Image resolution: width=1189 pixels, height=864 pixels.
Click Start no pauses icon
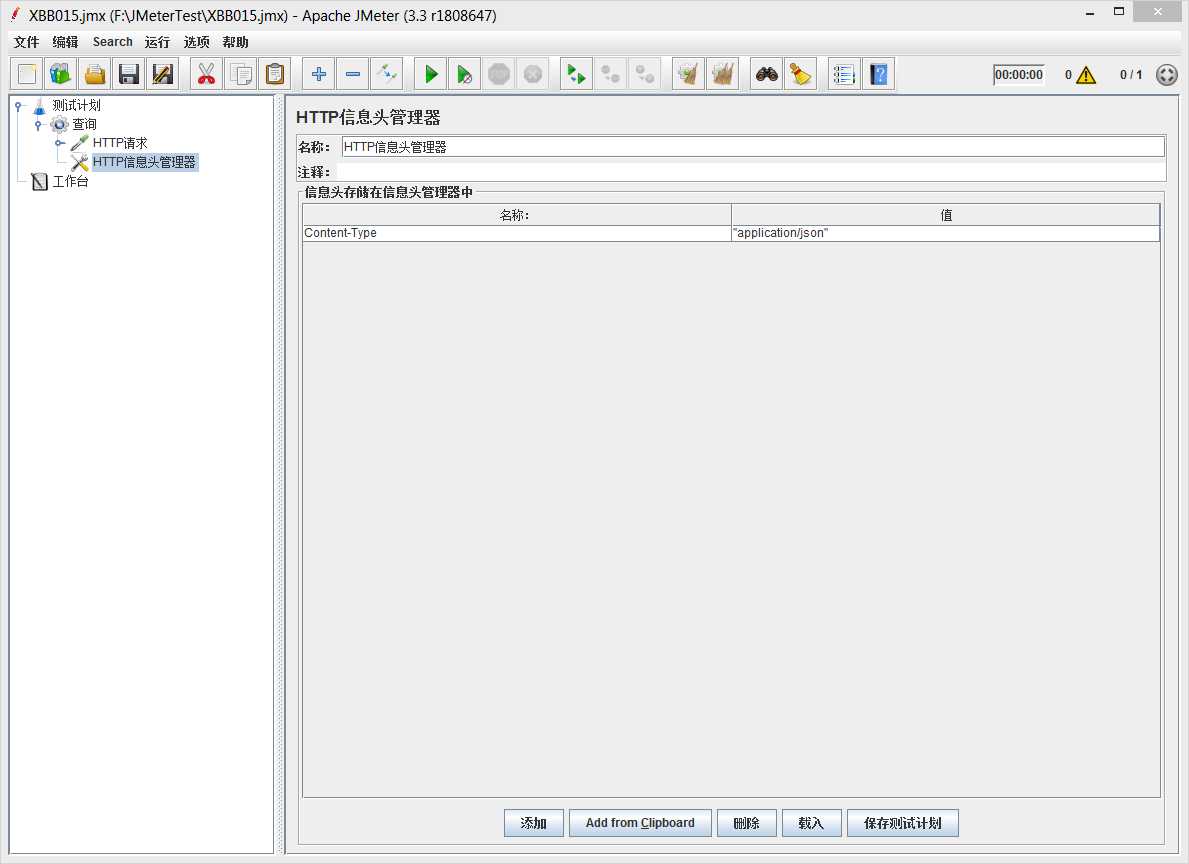(x=464, y=74)
